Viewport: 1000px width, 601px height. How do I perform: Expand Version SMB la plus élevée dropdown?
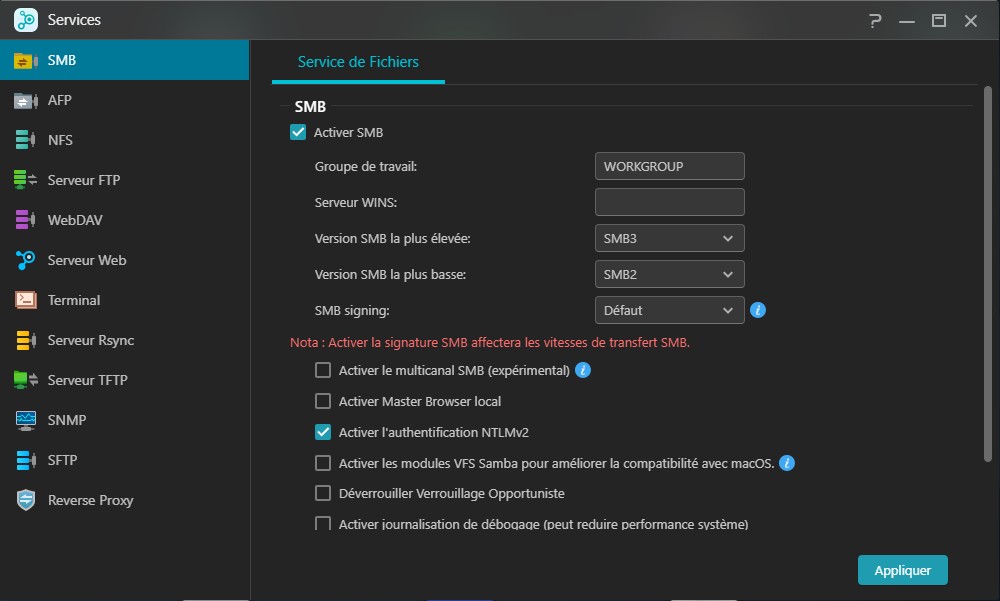pyautogui.click(x=669, y=238)
